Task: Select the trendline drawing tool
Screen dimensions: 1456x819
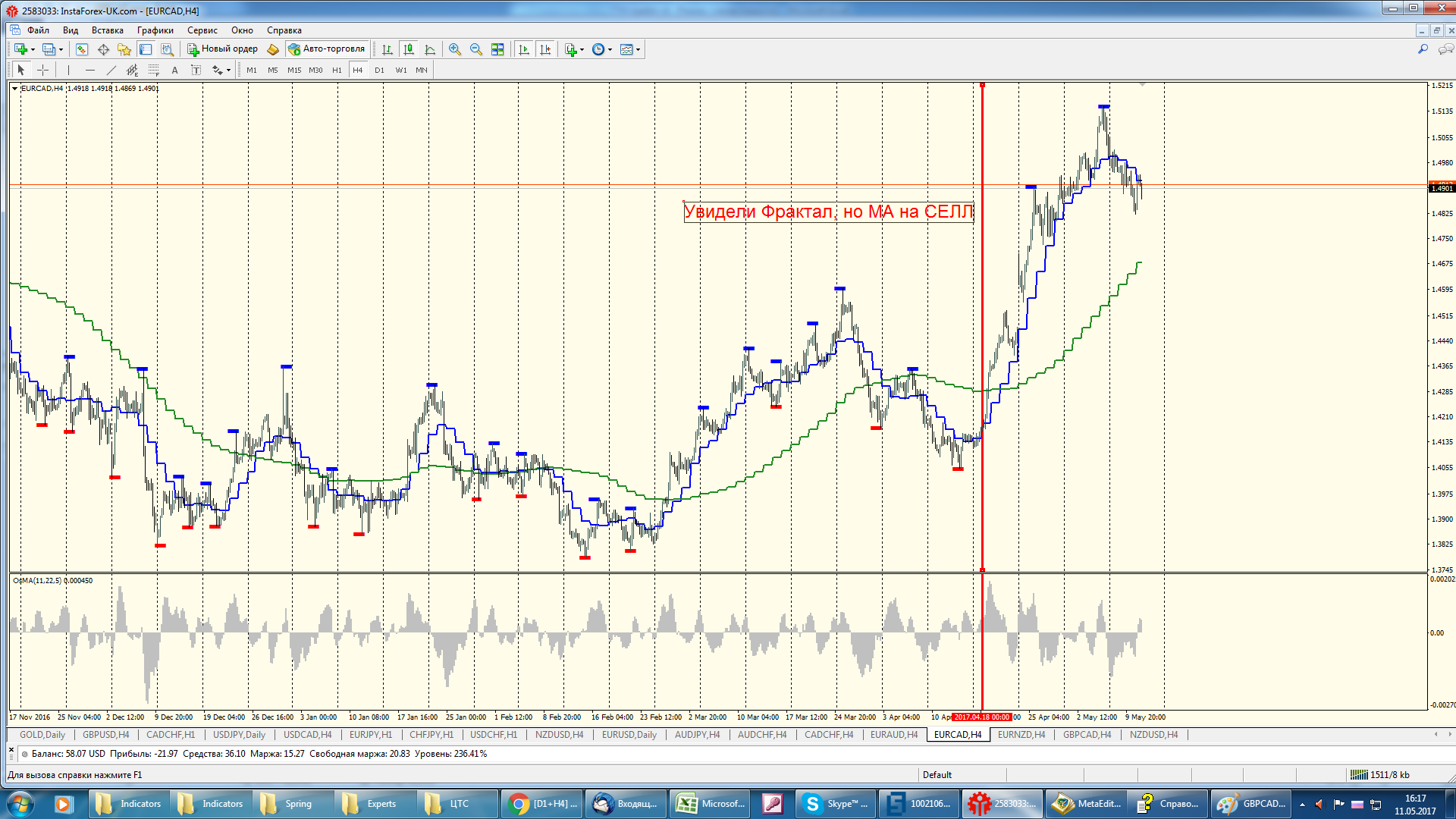Action: click(111, 70)
